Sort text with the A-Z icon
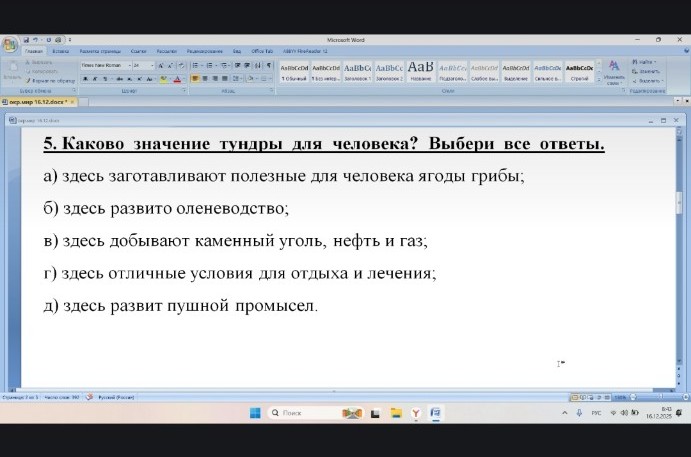 coord(258,65)
